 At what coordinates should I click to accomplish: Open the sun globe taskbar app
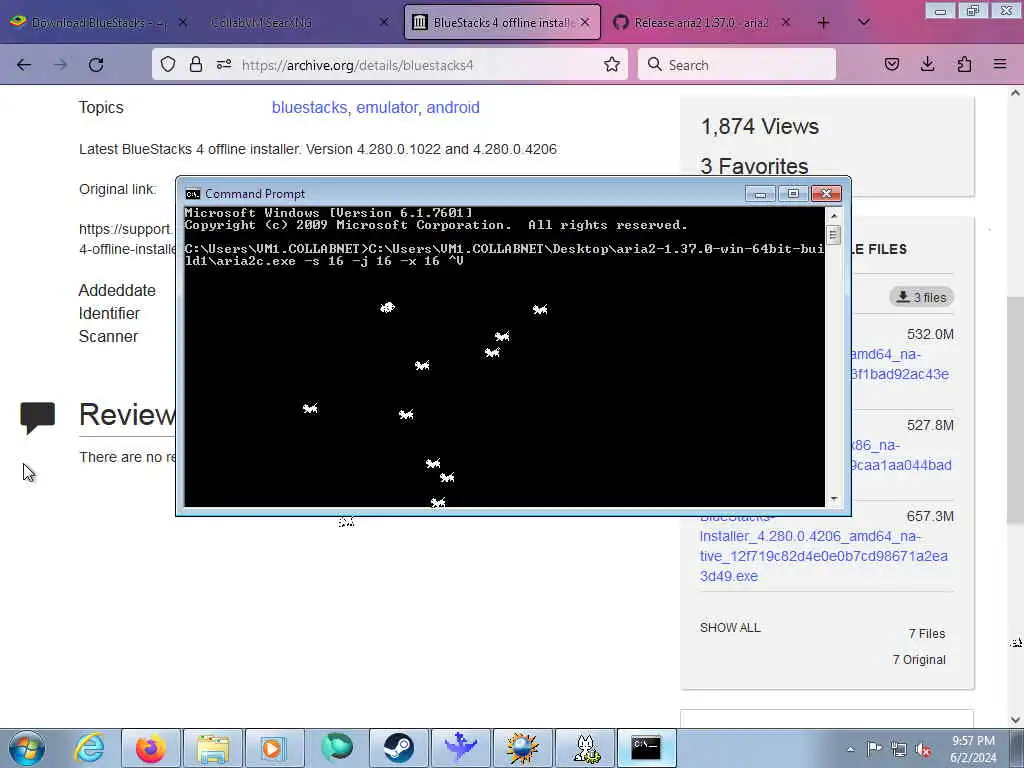pos(522,748)
